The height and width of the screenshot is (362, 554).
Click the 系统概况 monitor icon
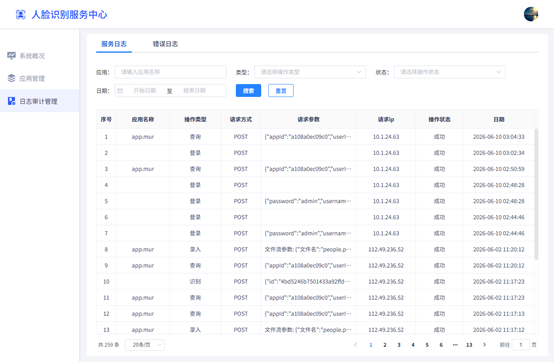[11, 56]
